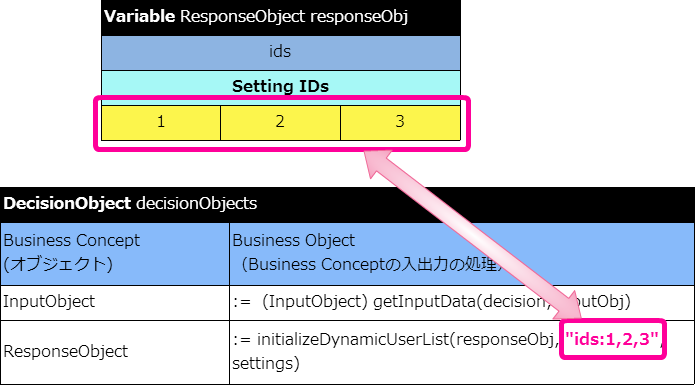Click the upper arrowhead pointing at the ID cells
This screenshot has width=695, height=385.
pos(377,162)
